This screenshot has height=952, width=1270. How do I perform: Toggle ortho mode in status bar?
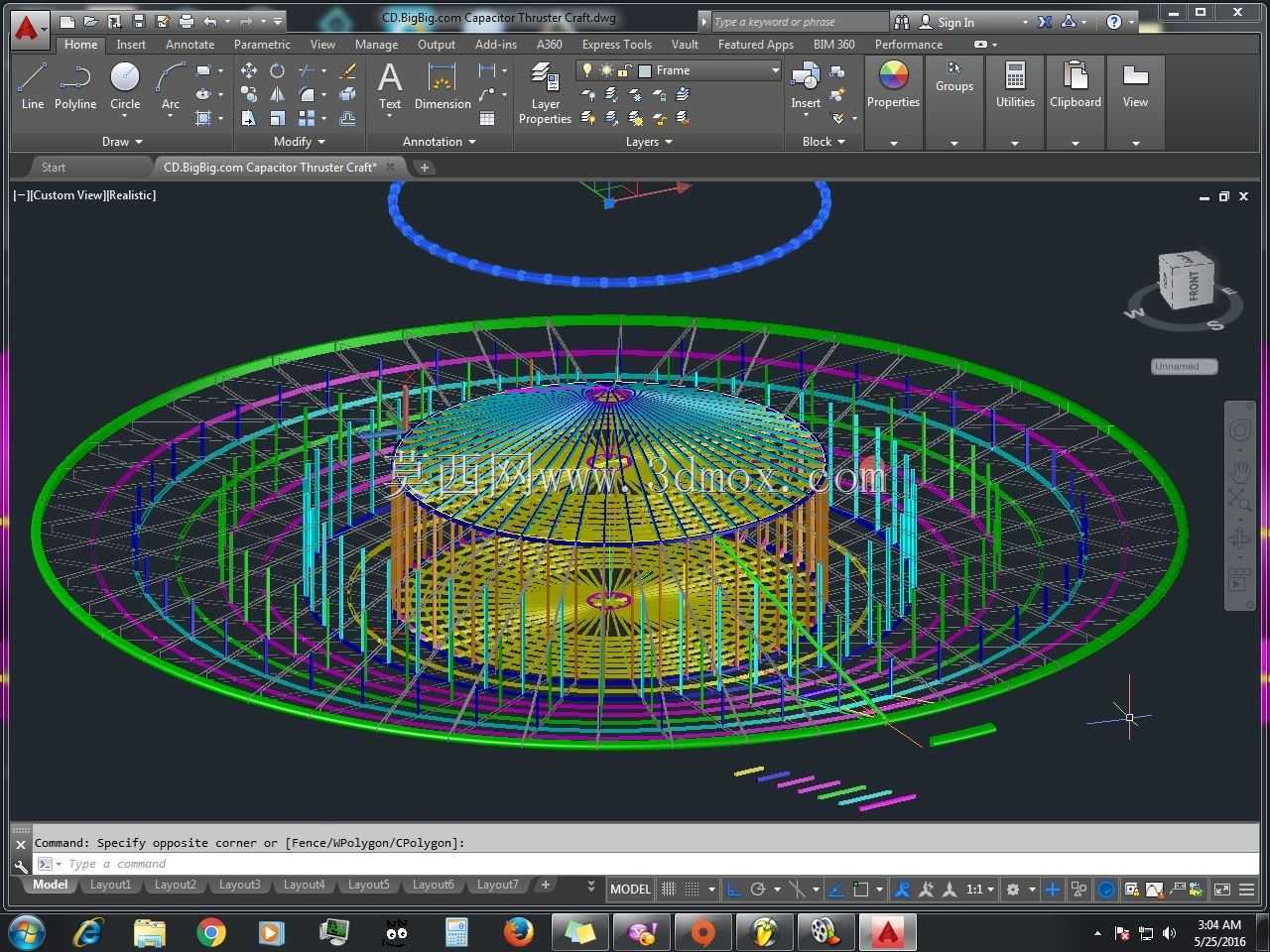(x=734, y=890)
